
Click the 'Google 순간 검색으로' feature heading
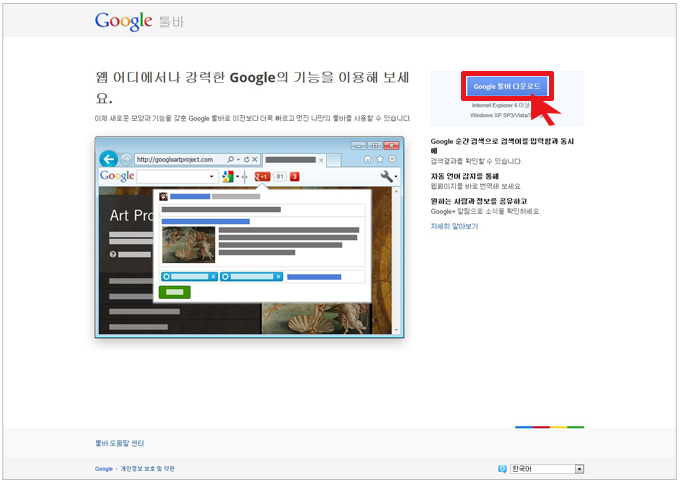(502, 146)
